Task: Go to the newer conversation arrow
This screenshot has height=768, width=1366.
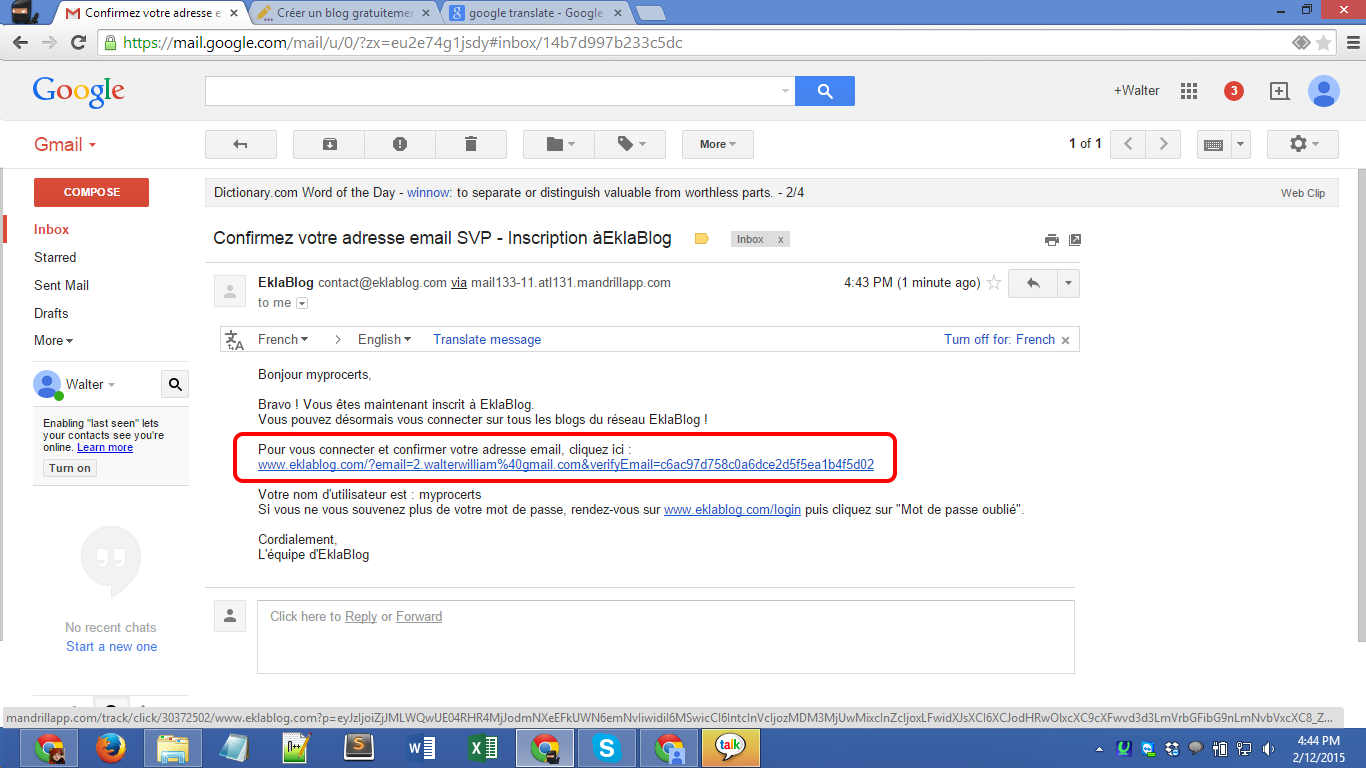Action: click(x=1128, y=144)
